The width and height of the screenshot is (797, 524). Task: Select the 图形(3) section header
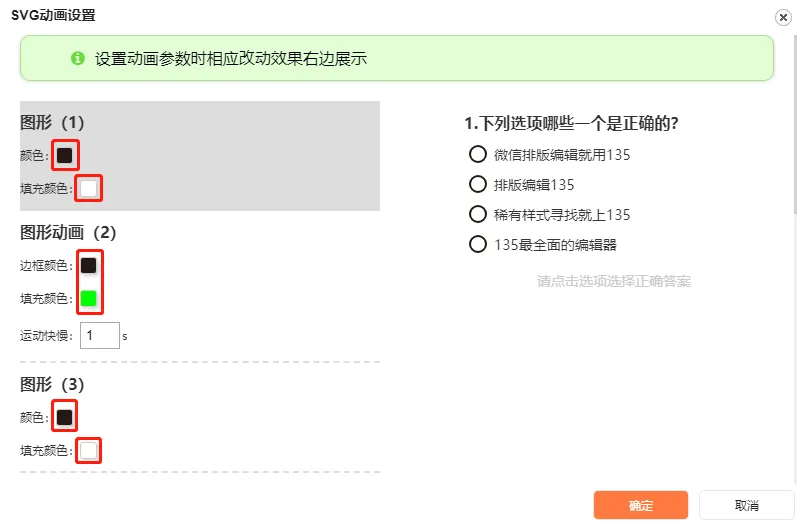click(x=53, y=384)
